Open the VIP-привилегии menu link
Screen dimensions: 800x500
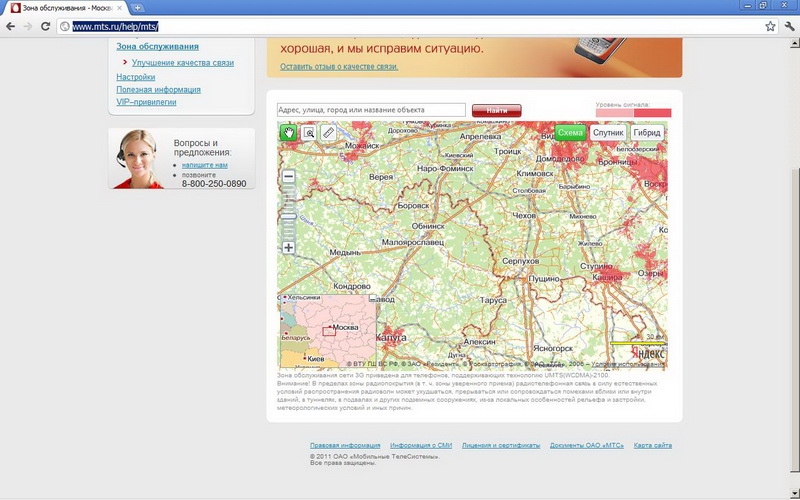click(146, 102)
